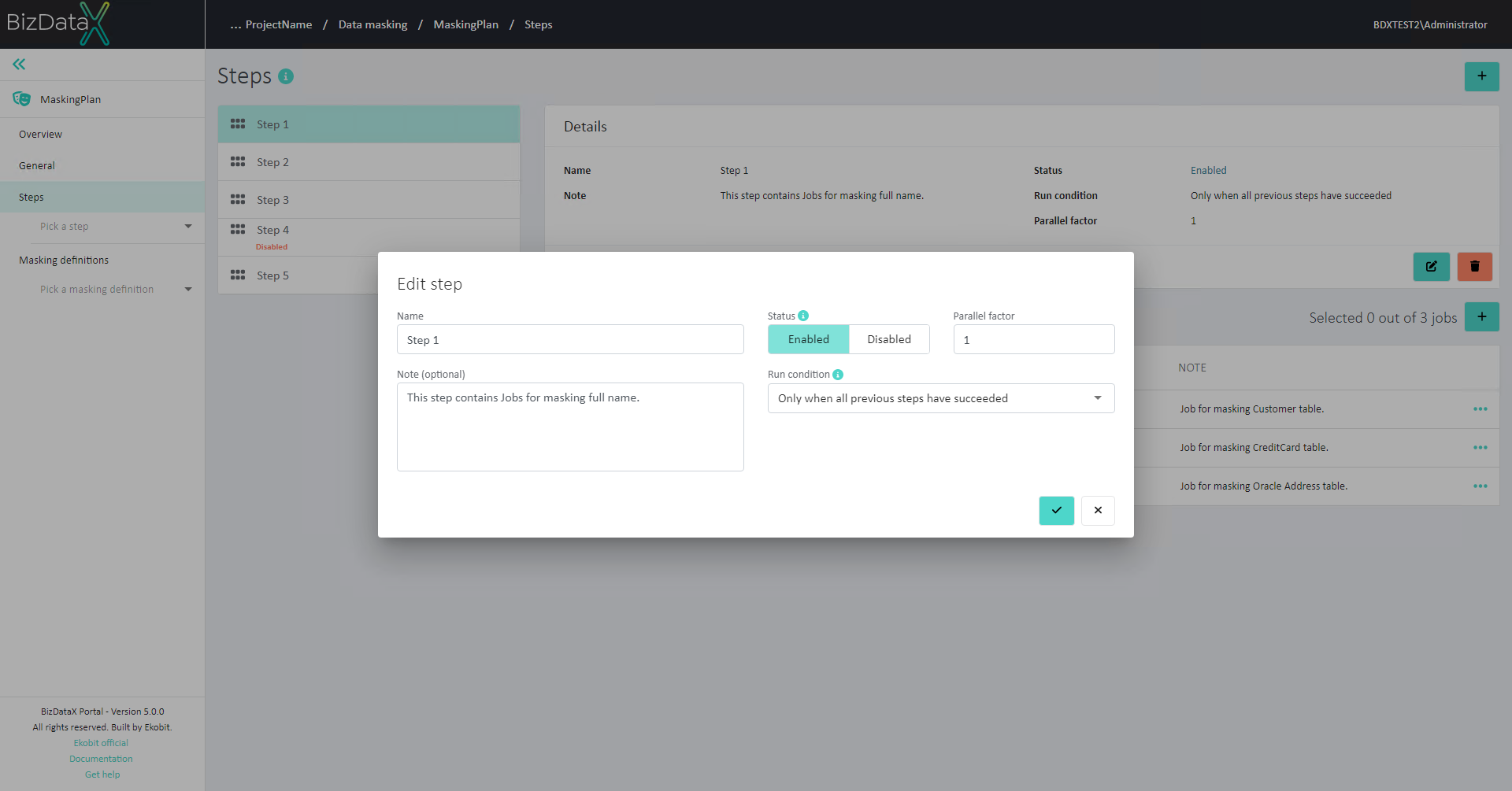
Task: Confirm Edit step with checkmark button
Action: 1056,510
